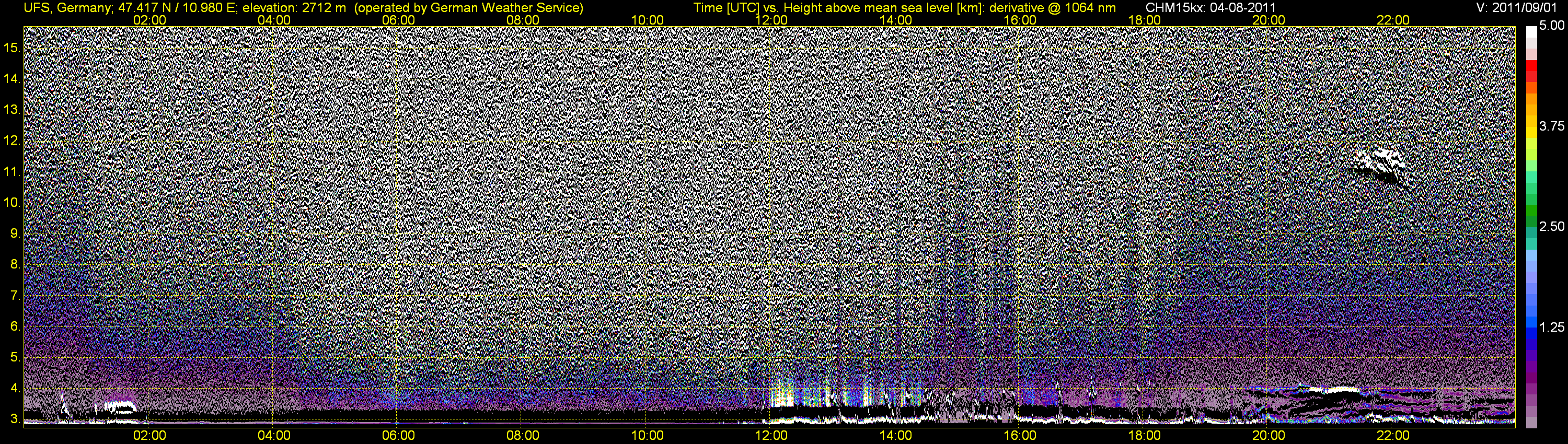Viewport: 1568px width, 444px height.
Task: Click the '4.' km height tick label
Action: pyautogui.click(x=15, y=389)
